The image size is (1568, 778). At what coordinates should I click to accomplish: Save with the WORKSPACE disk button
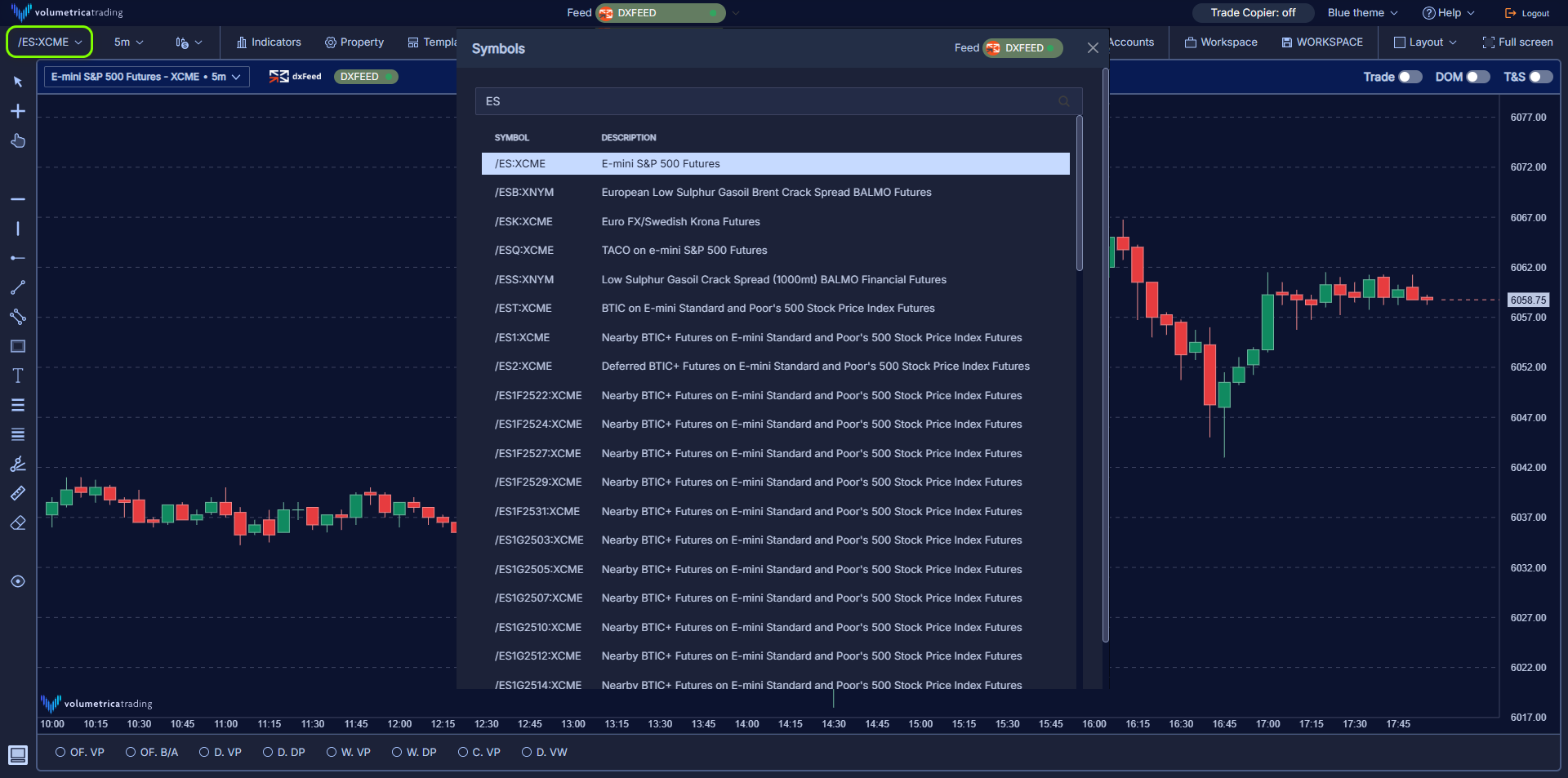click(x=1322, y=42)
